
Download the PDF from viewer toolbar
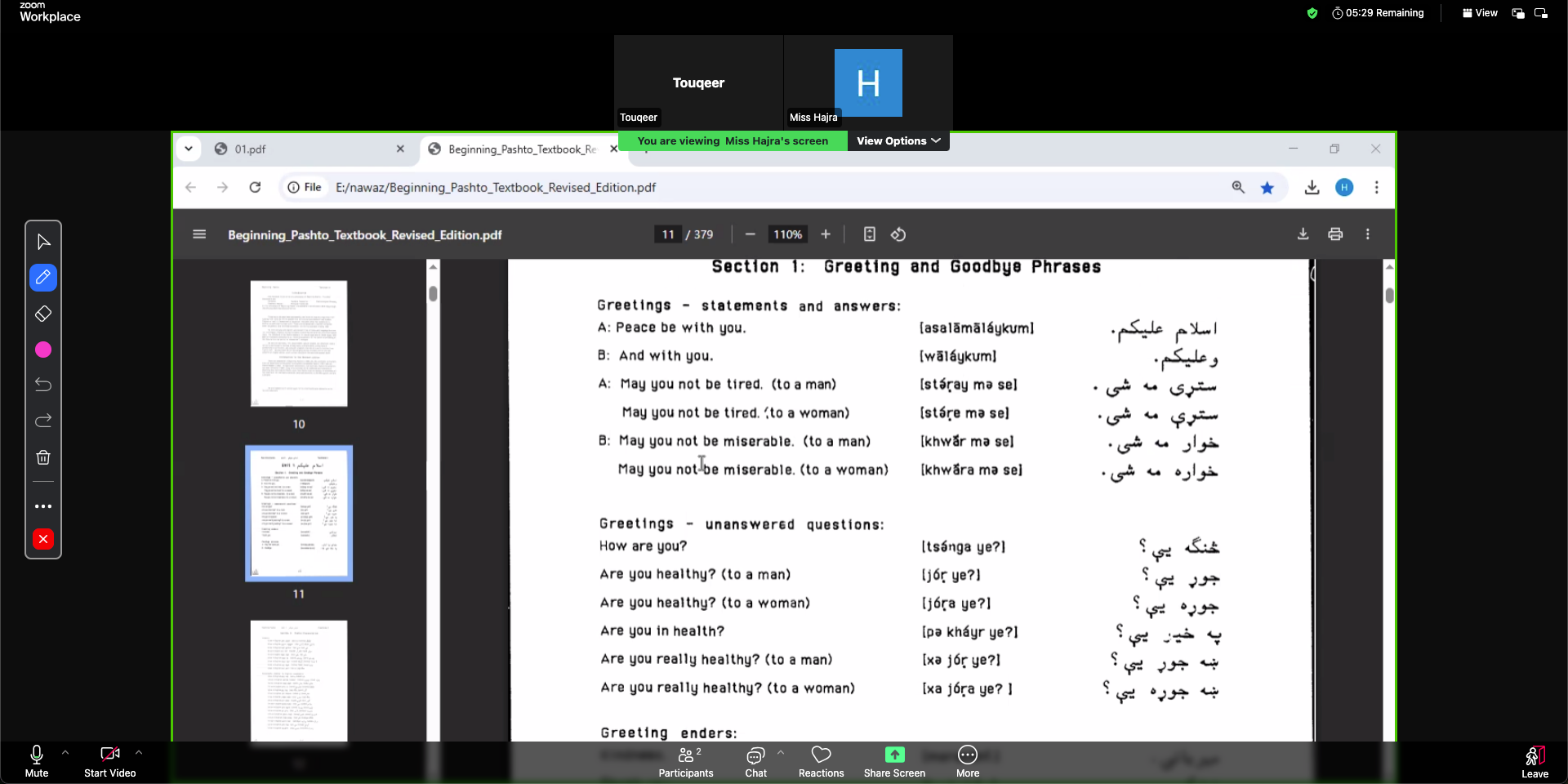(1303, 234)
